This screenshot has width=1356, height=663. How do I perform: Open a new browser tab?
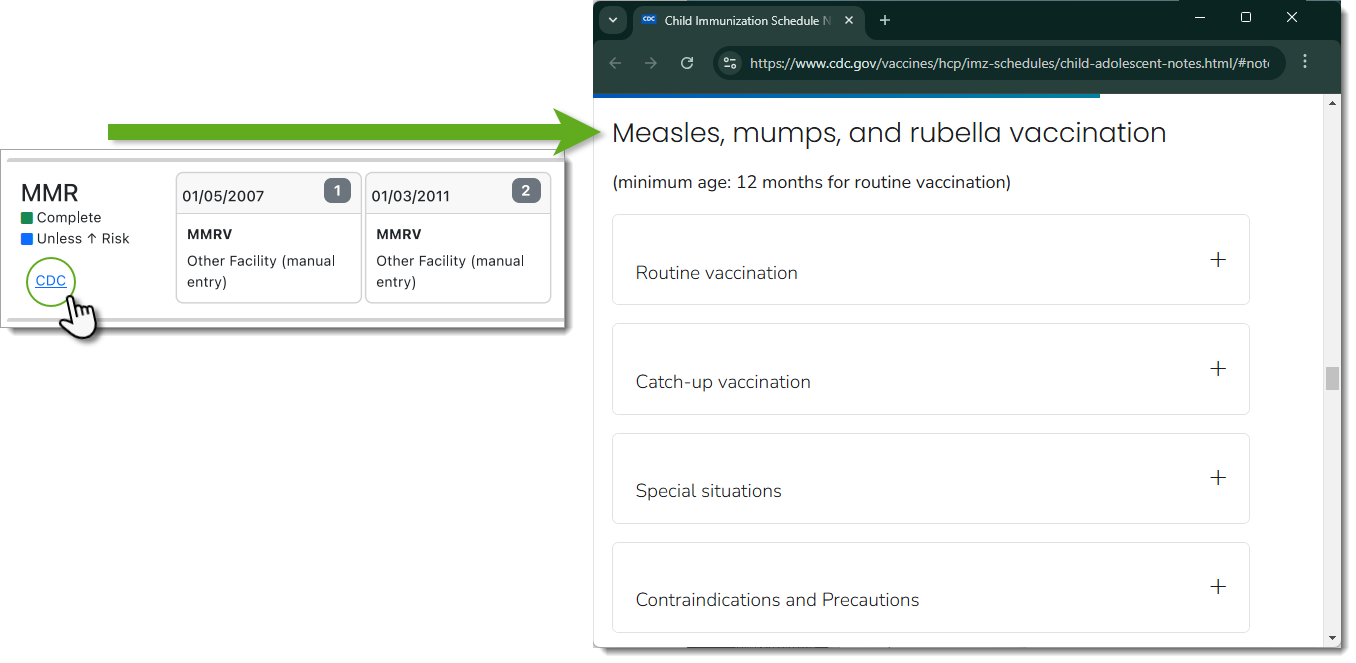tap(884, 20)
